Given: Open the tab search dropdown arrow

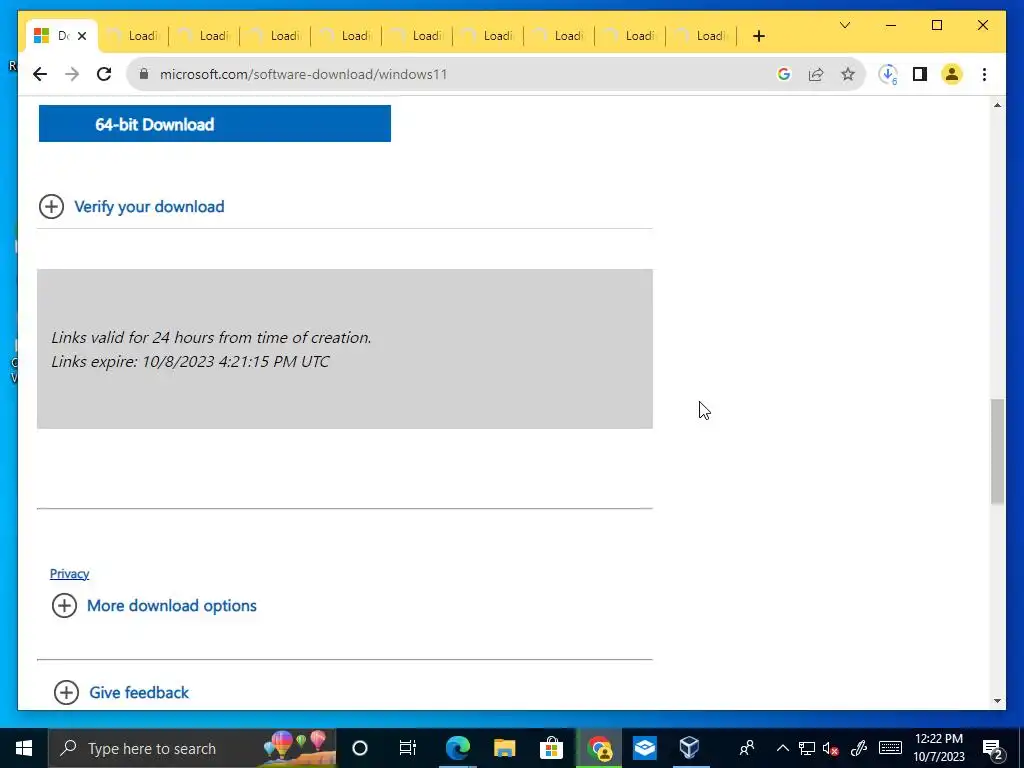Looking at the screenshot, I should (x=845, y=25).
